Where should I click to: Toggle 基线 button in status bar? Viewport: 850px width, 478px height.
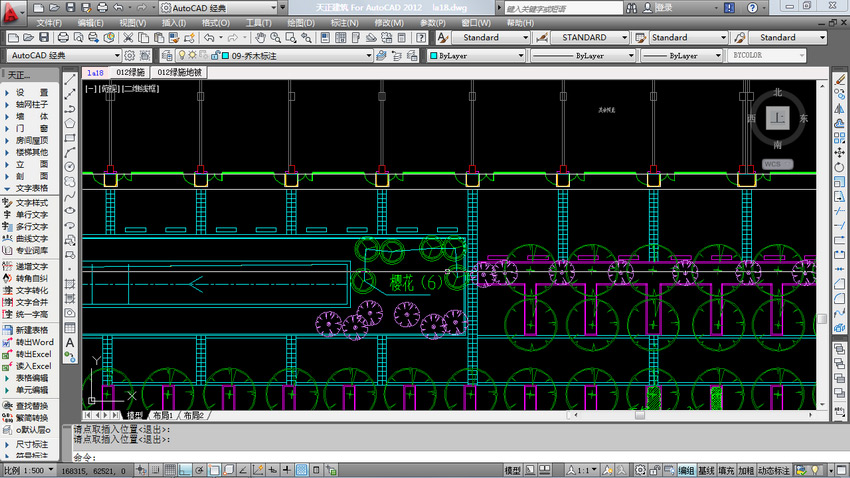(x=706, y=470)
